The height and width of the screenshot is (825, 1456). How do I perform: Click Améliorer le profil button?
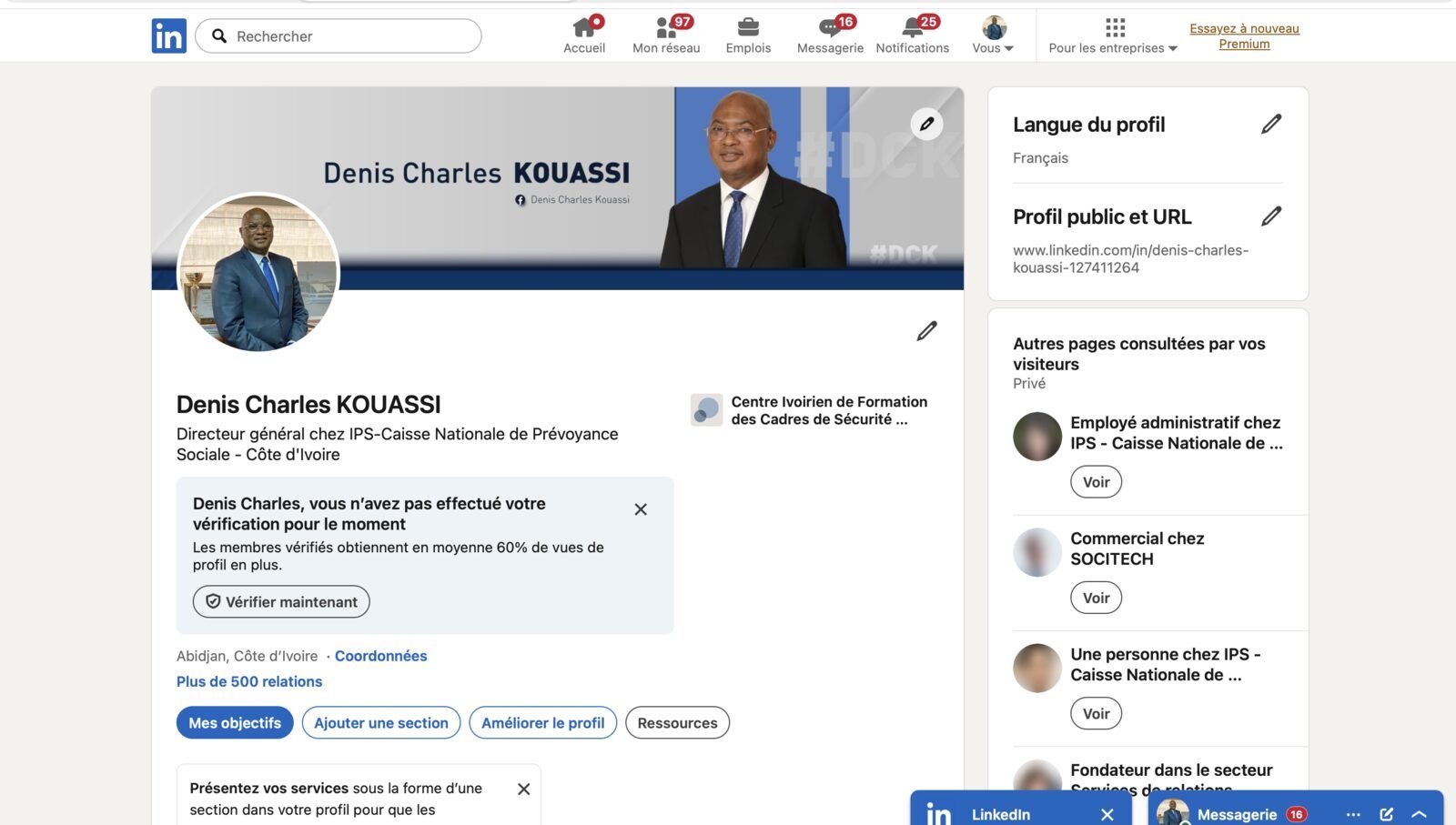point(543,723)
